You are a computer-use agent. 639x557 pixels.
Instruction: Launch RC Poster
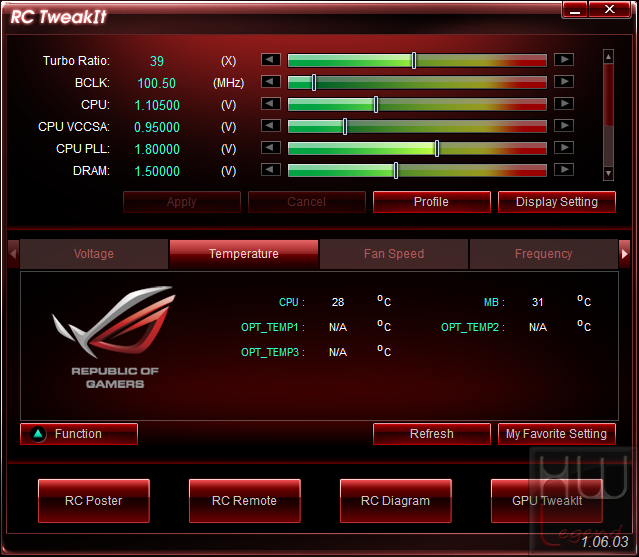(x=94, y=501)
